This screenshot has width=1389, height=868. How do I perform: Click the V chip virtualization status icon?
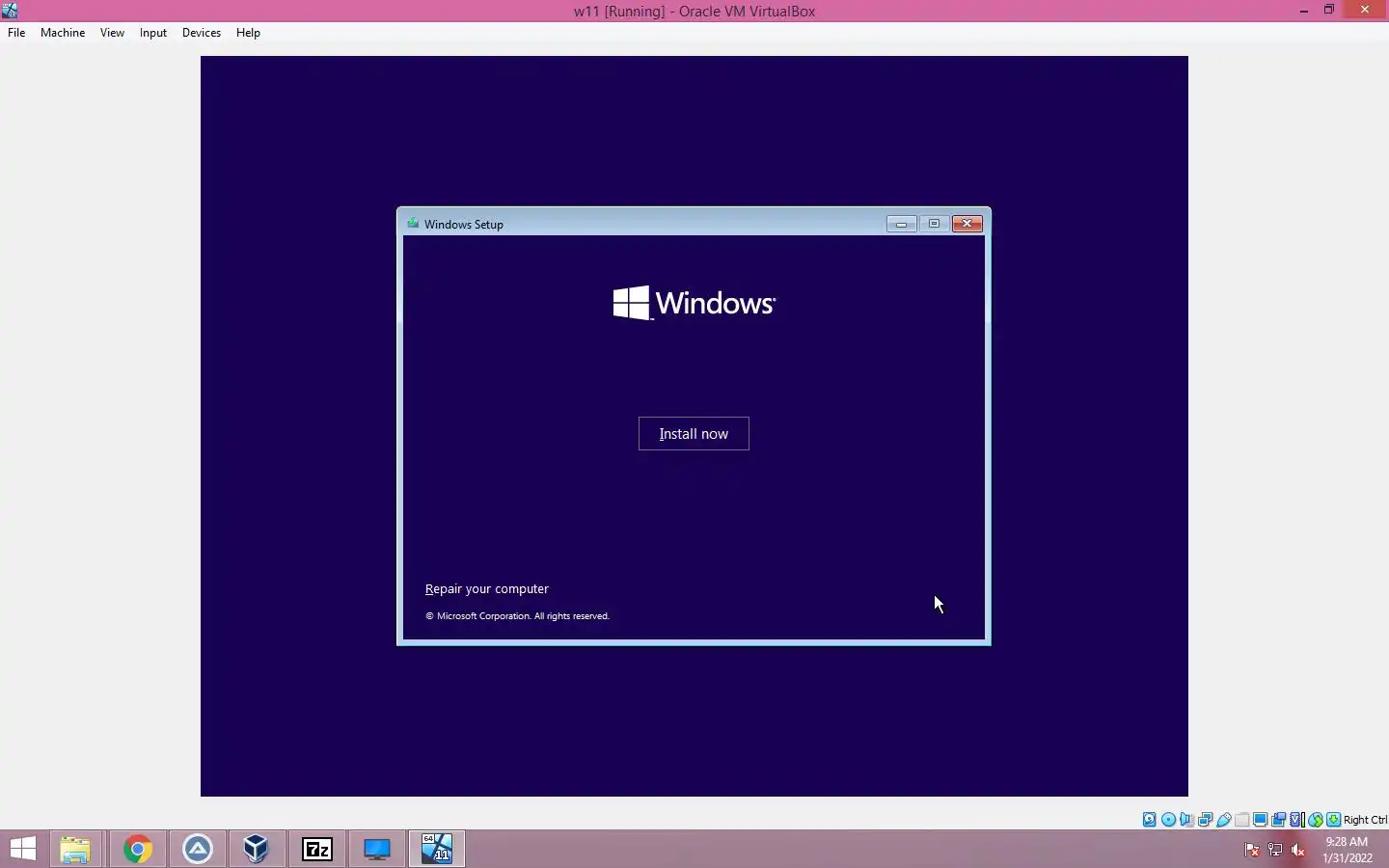tap(1296, 820)
